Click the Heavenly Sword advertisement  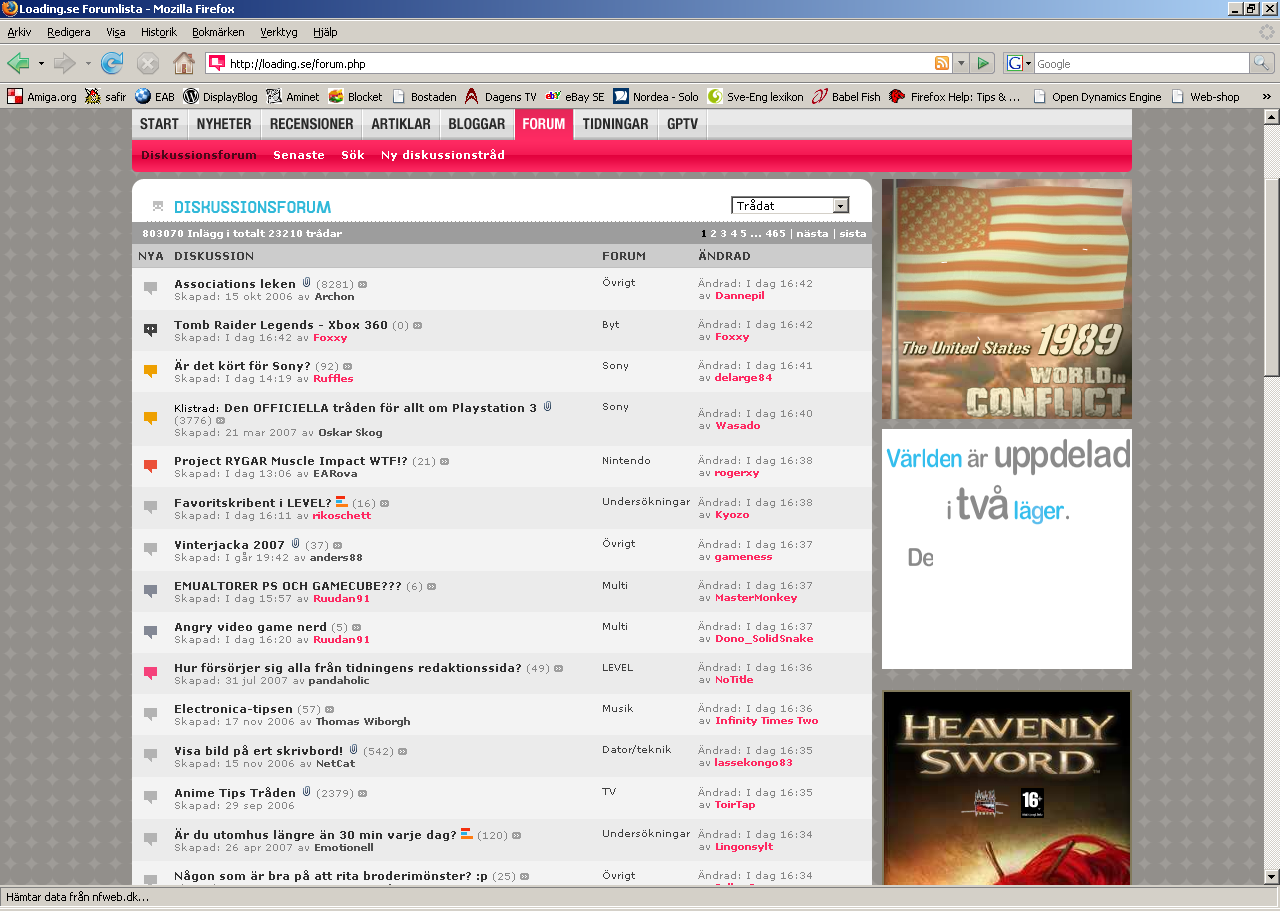click(x=1007, y=788)
